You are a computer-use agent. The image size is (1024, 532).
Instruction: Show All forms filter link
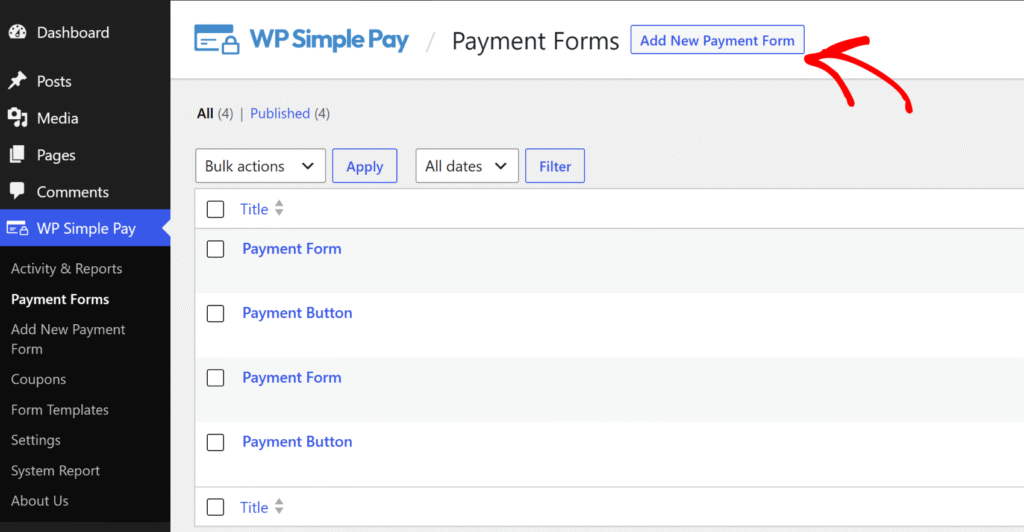(205, 114)
